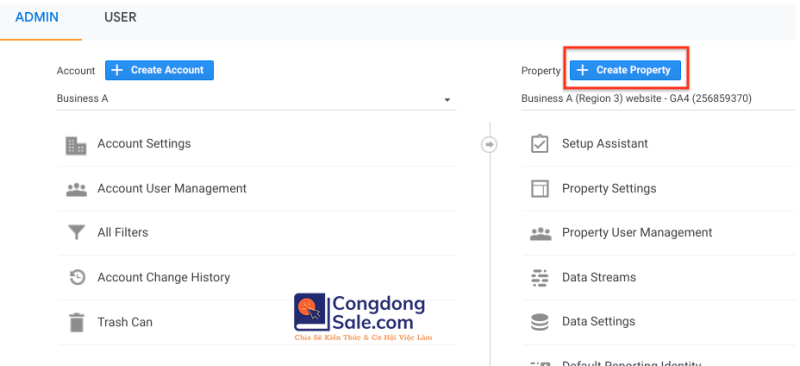Click the plus icon in Create Account
The image size is (800, 366).
117,70
